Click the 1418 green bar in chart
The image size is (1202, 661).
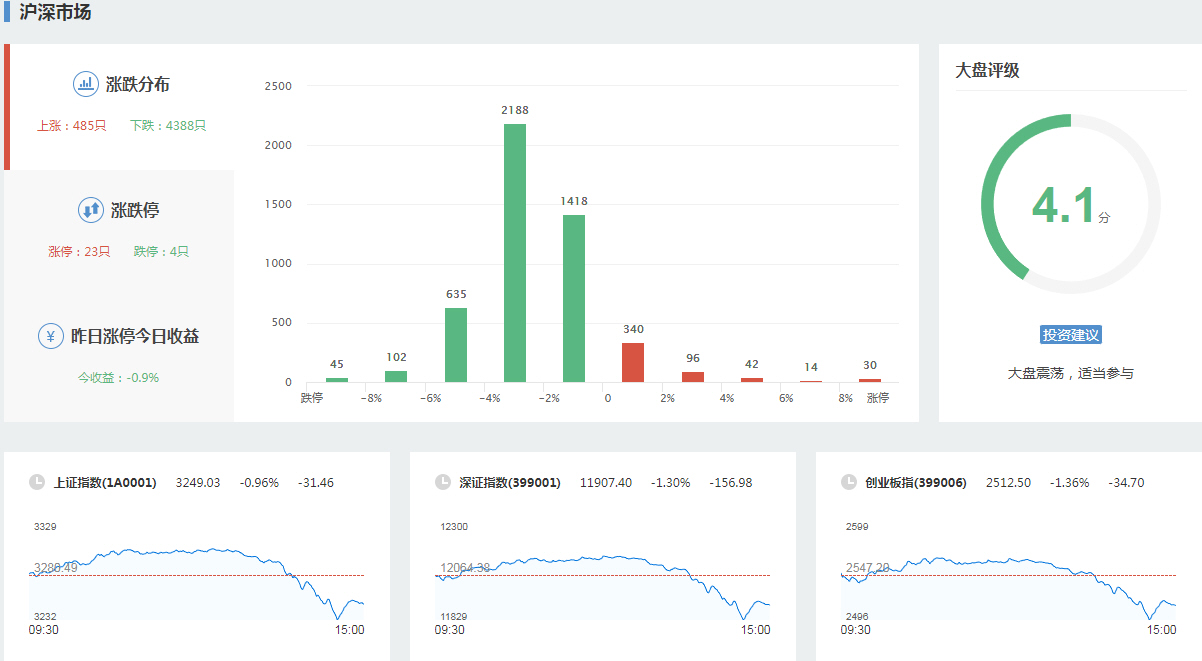pyautogui.click(x=574, y=298)
